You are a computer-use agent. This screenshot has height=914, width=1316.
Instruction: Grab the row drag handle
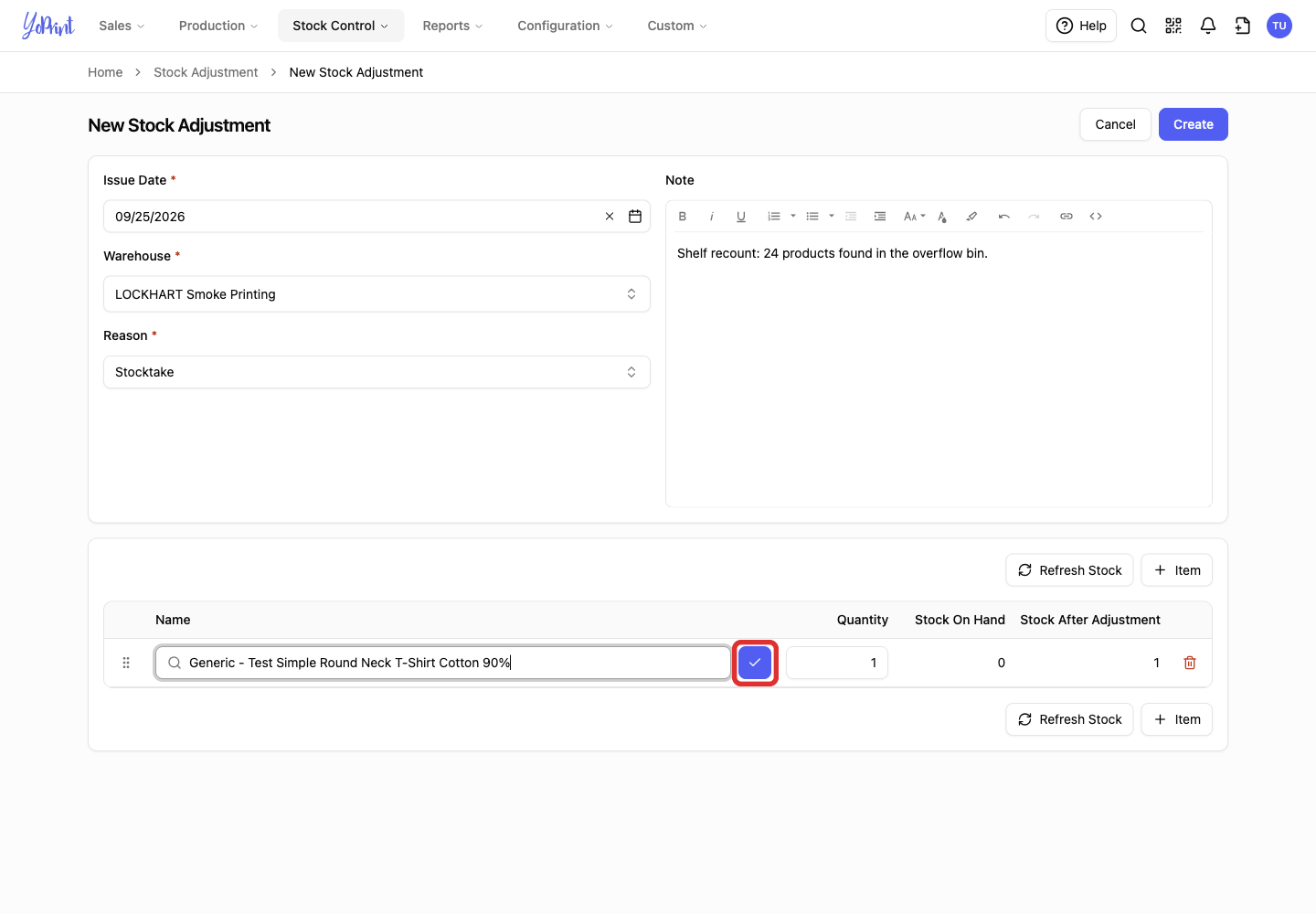pos(126,663)
